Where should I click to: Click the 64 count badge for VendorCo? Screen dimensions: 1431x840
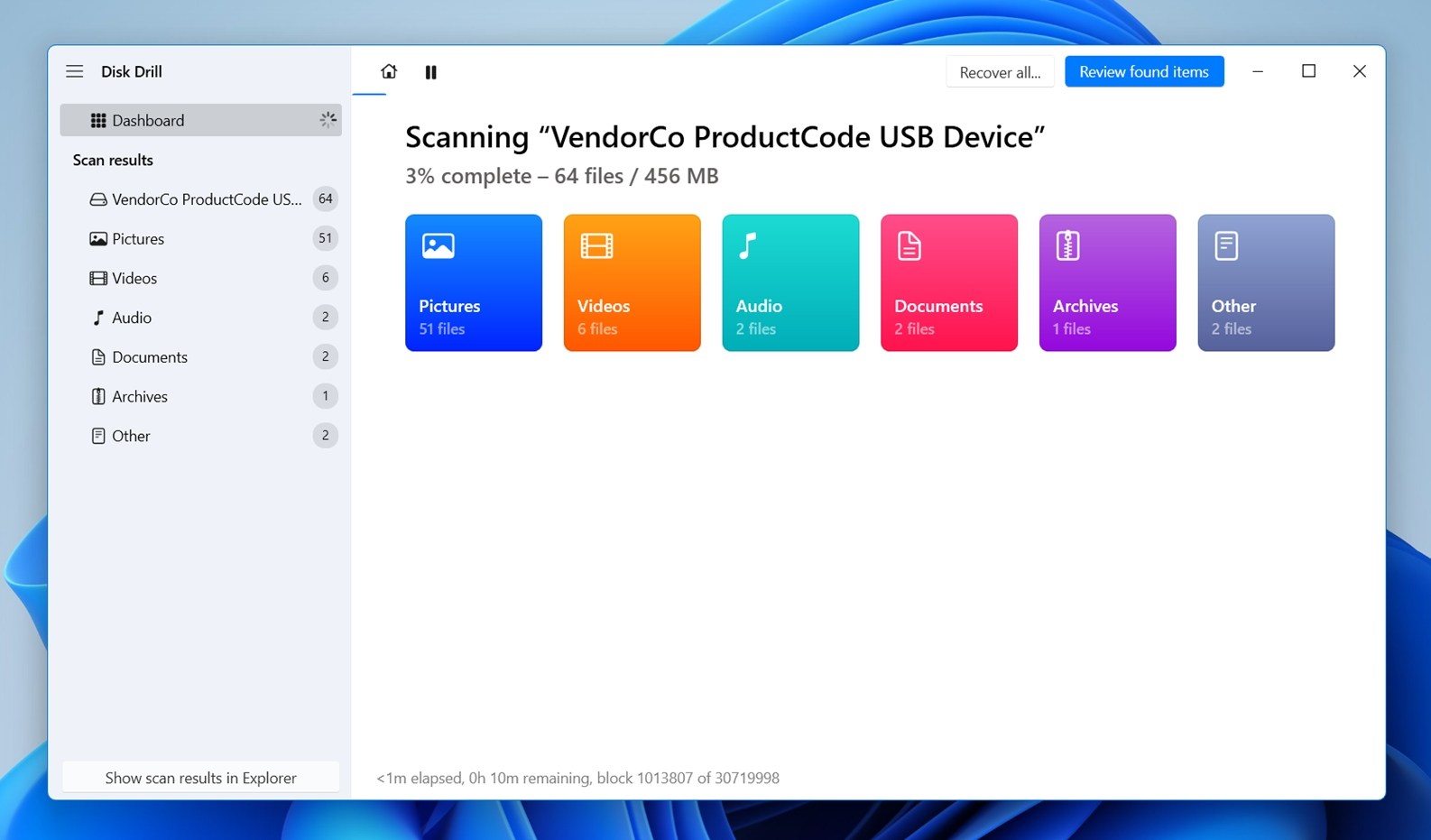tap(326, 198)
